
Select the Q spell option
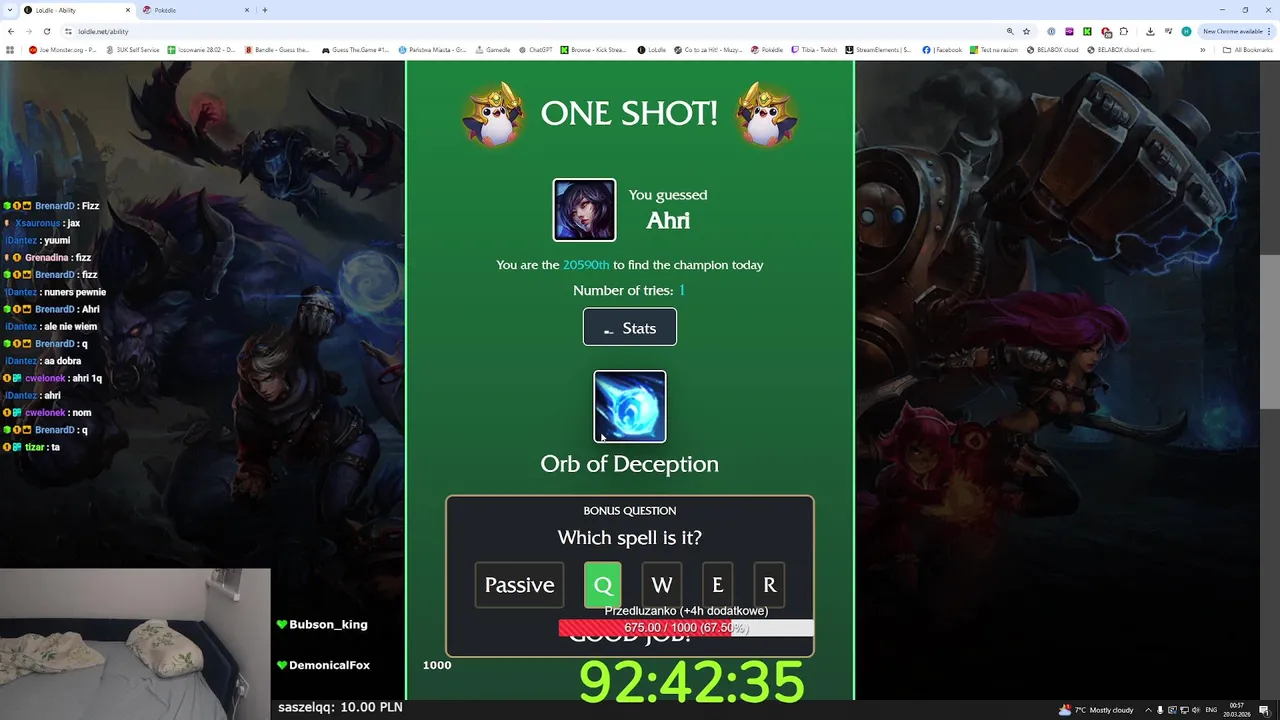(602, 585)
